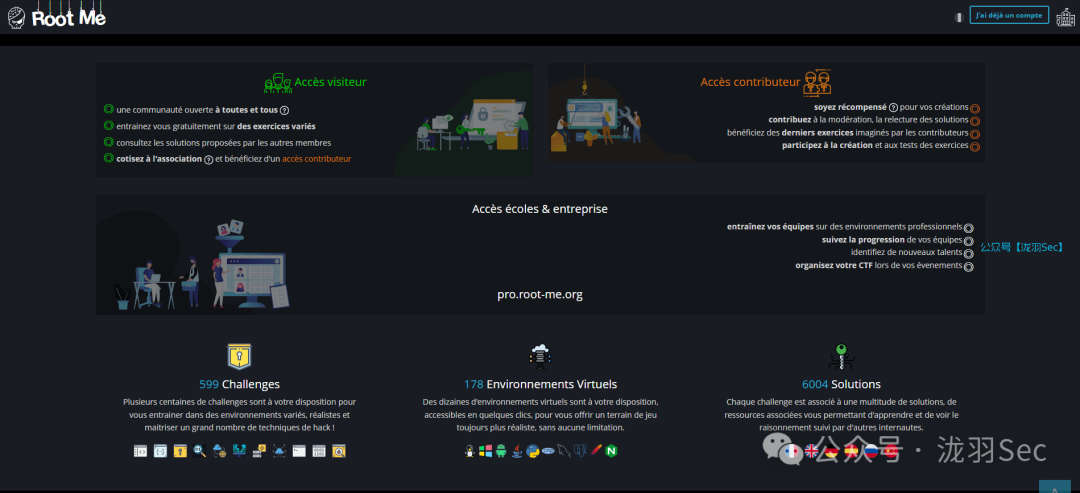Select the gear and server challenge icon
Screen dimensions: 1080x493
pos(260,451)
